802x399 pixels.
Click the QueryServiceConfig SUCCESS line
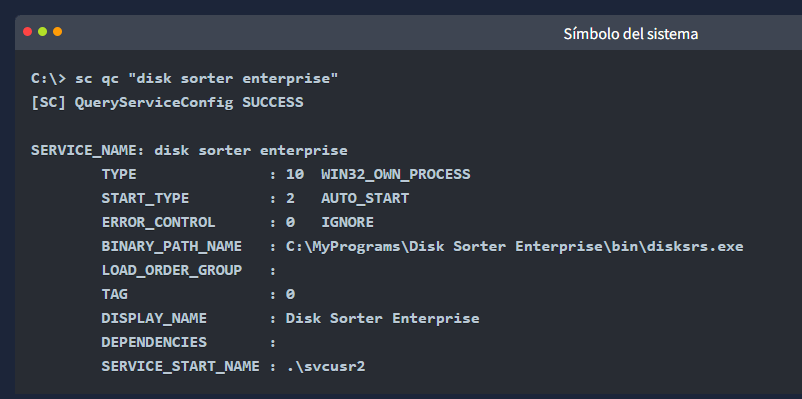coord(167,103)
